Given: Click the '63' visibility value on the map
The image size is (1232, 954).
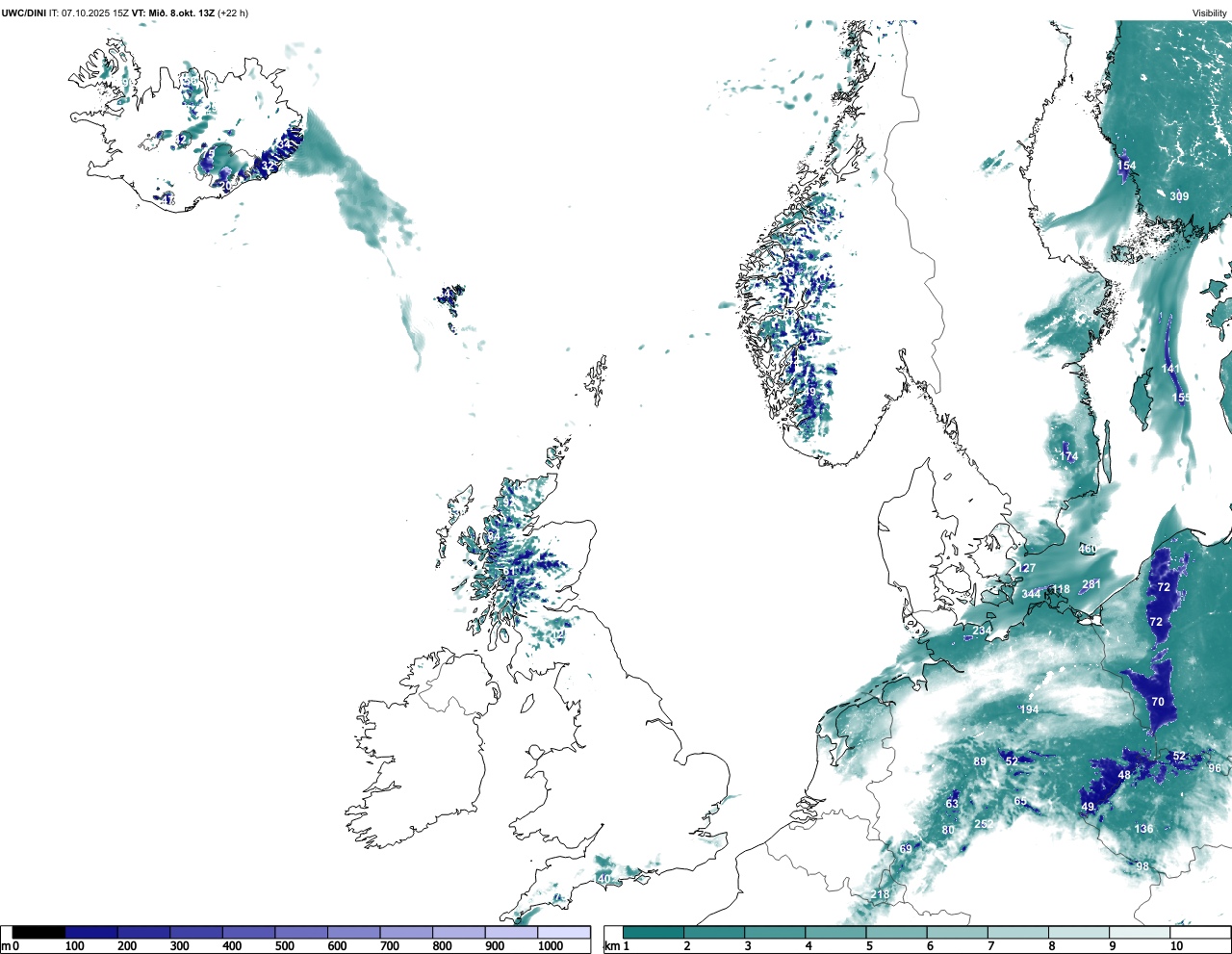Looking at the screenshot, I should click(x=952, y=804).
